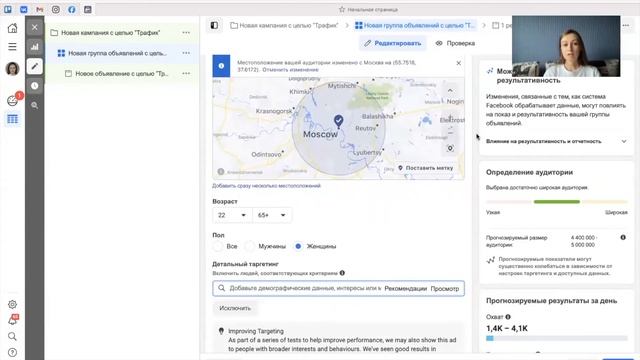Open the notifications-badged cookie icon in sidebar

(x=13, y=100)
